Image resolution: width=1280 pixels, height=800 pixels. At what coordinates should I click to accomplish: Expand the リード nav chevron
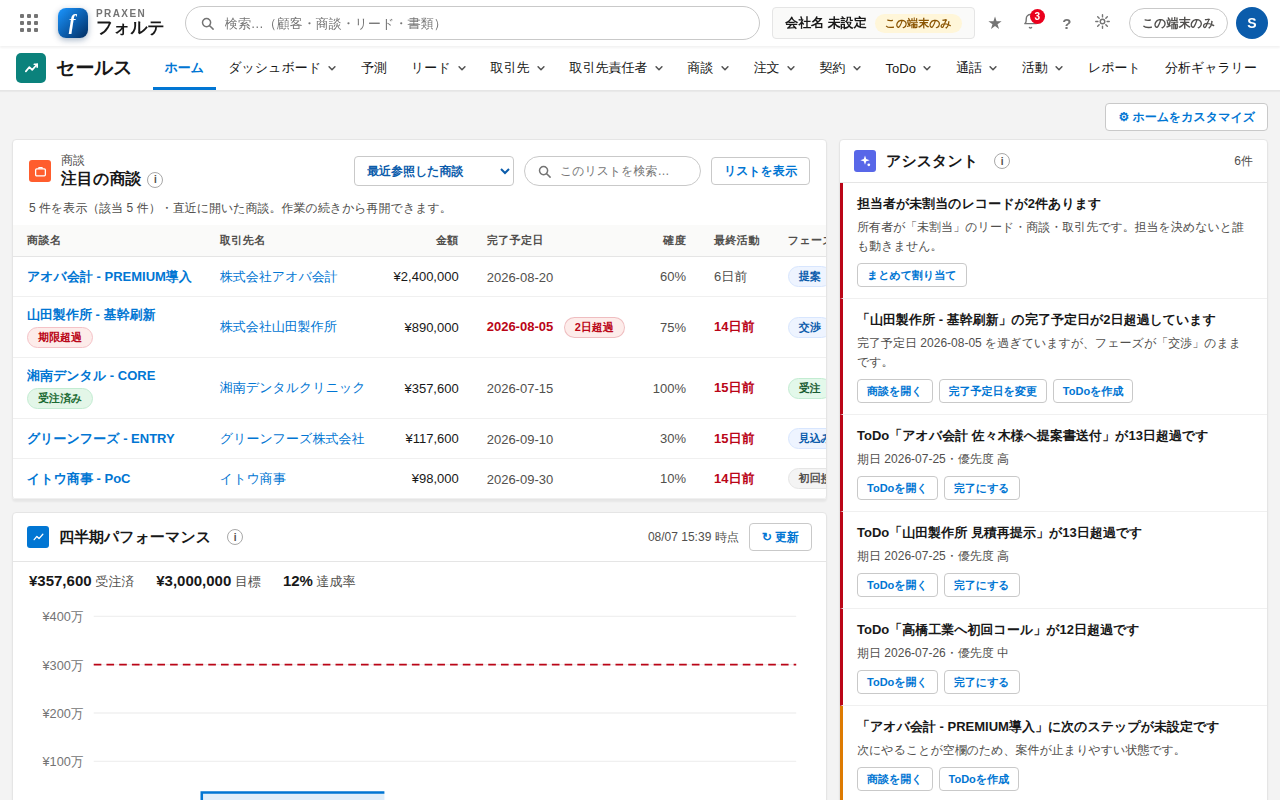pos(462,68)
